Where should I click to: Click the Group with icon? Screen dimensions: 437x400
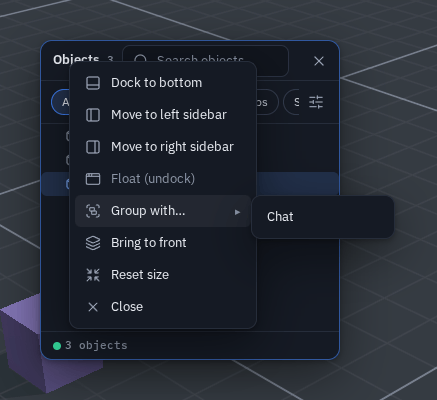pos(93,211)
